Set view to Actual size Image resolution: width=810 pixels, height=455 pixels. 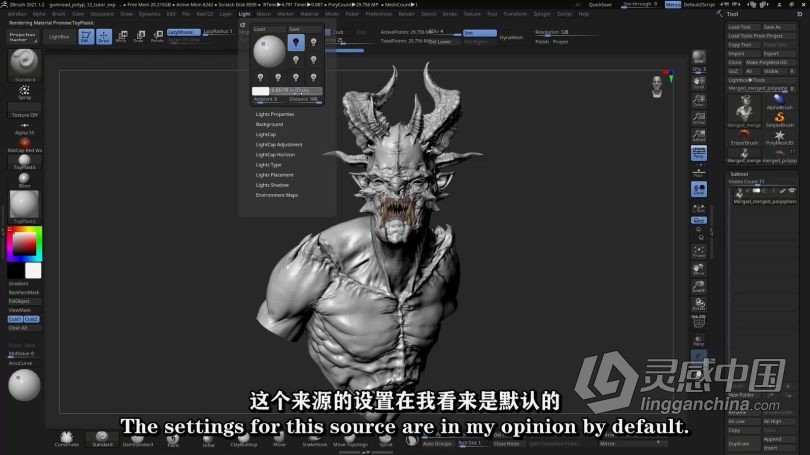(x=699, y=118)
